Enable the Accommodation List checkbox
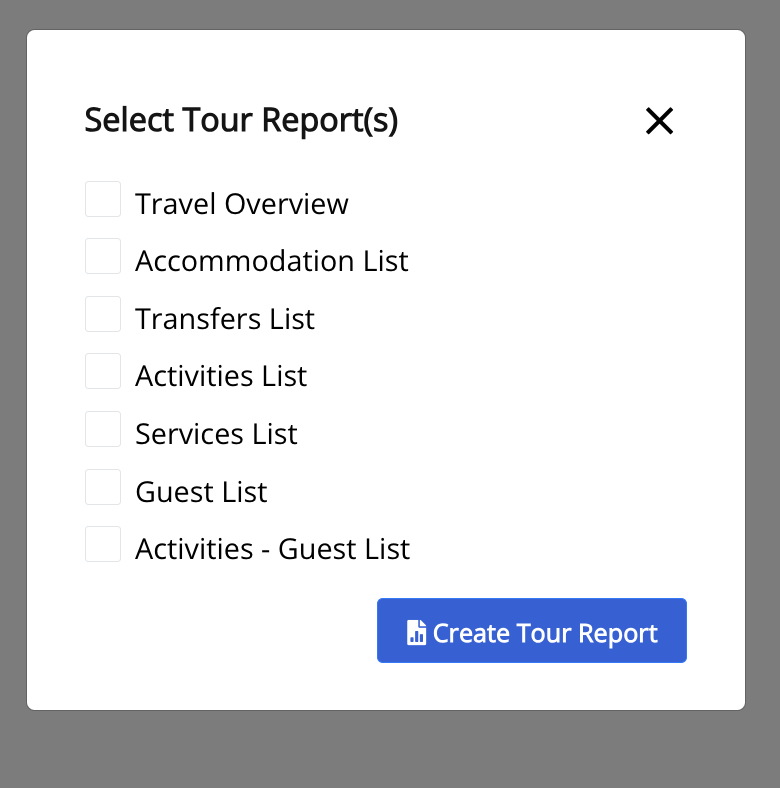 103,256
